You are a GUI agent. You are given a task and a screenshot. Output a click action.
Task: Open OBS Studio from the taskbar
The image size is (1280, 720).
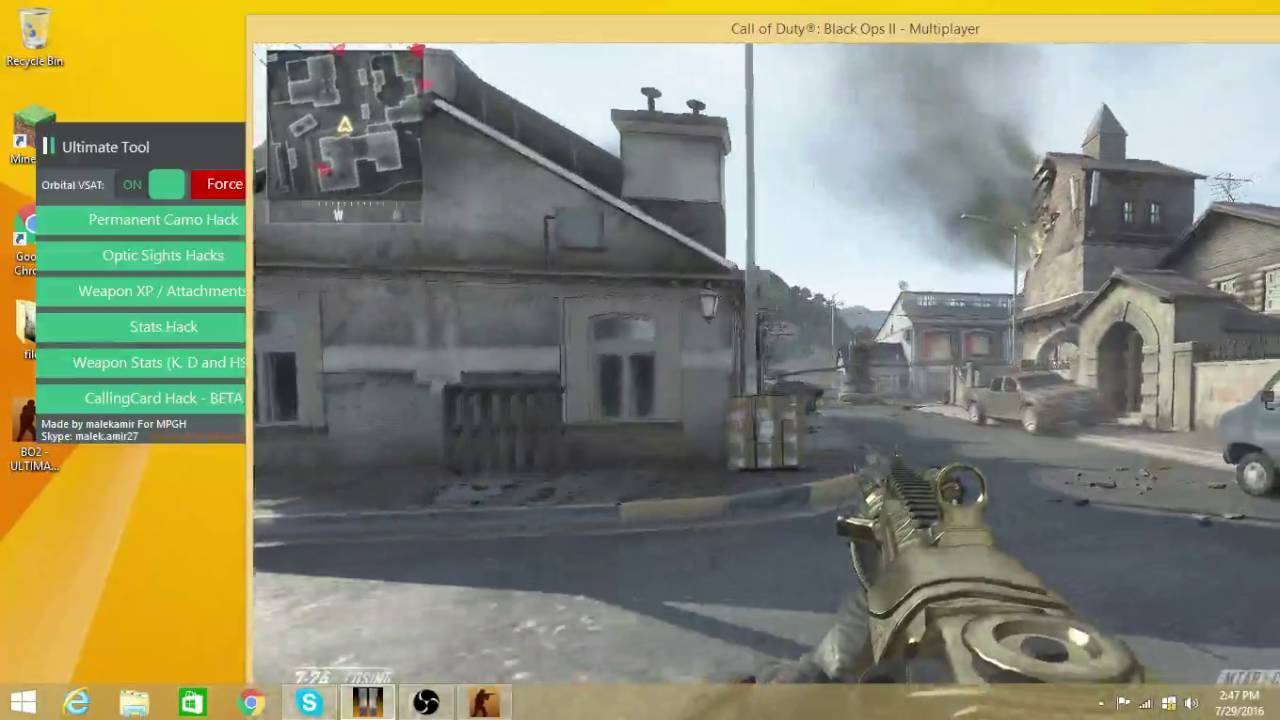pos(426,703)
